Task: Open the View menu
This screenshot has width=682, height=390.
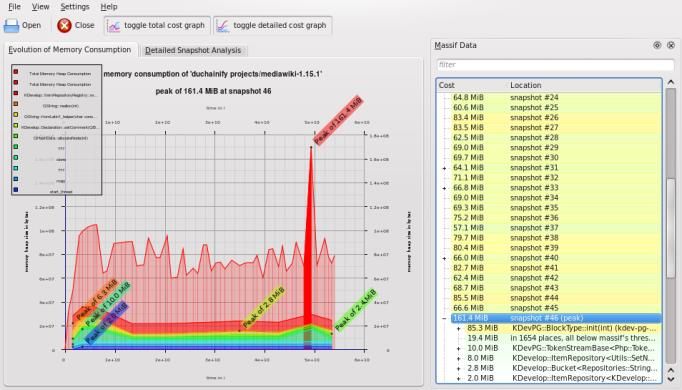Action: tap(40, 7)
